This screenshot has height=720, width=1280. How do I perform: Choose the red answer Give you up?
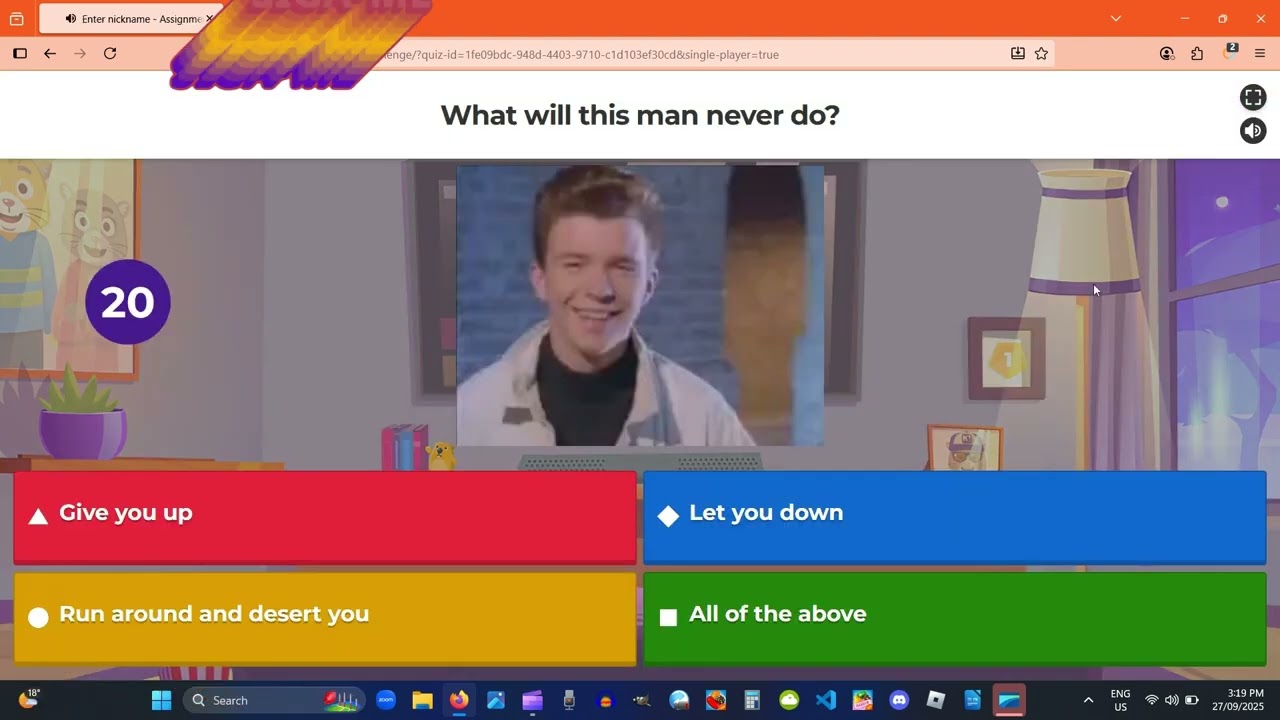pos(325,517)
